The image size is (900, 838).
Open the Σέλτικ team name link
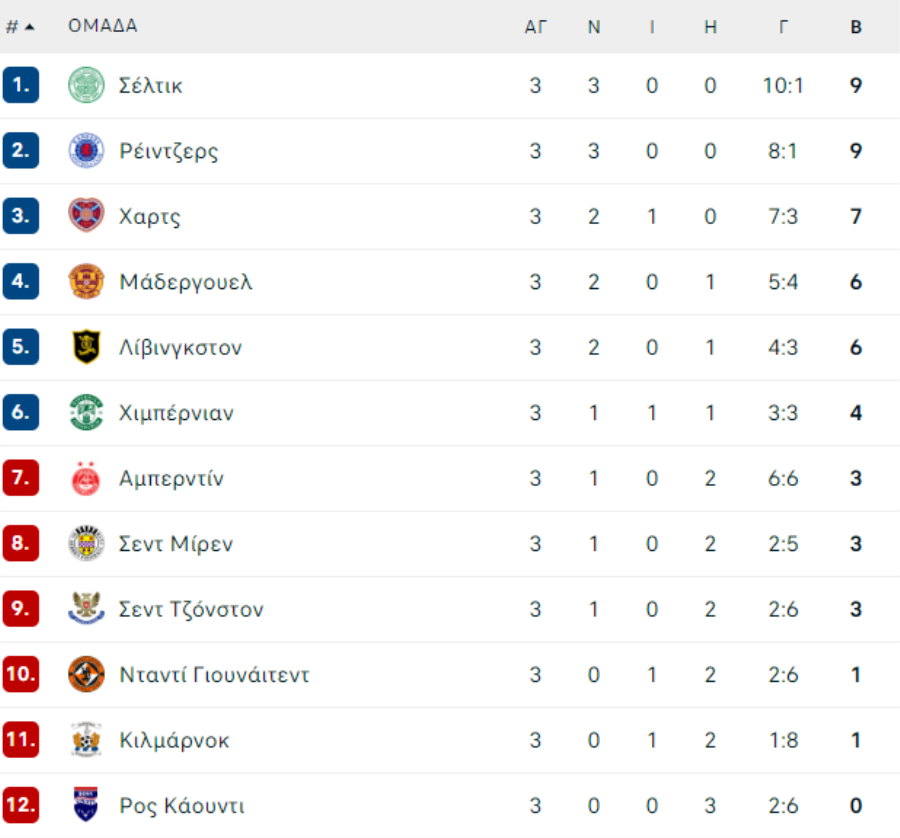(150, 86)
